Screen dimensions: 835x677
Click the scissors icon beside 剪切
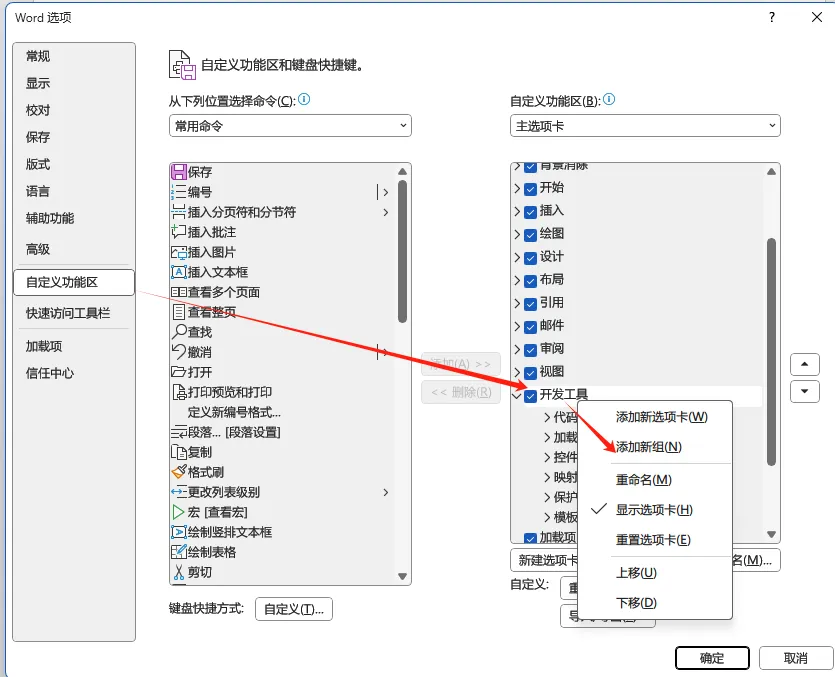[179, 572]
